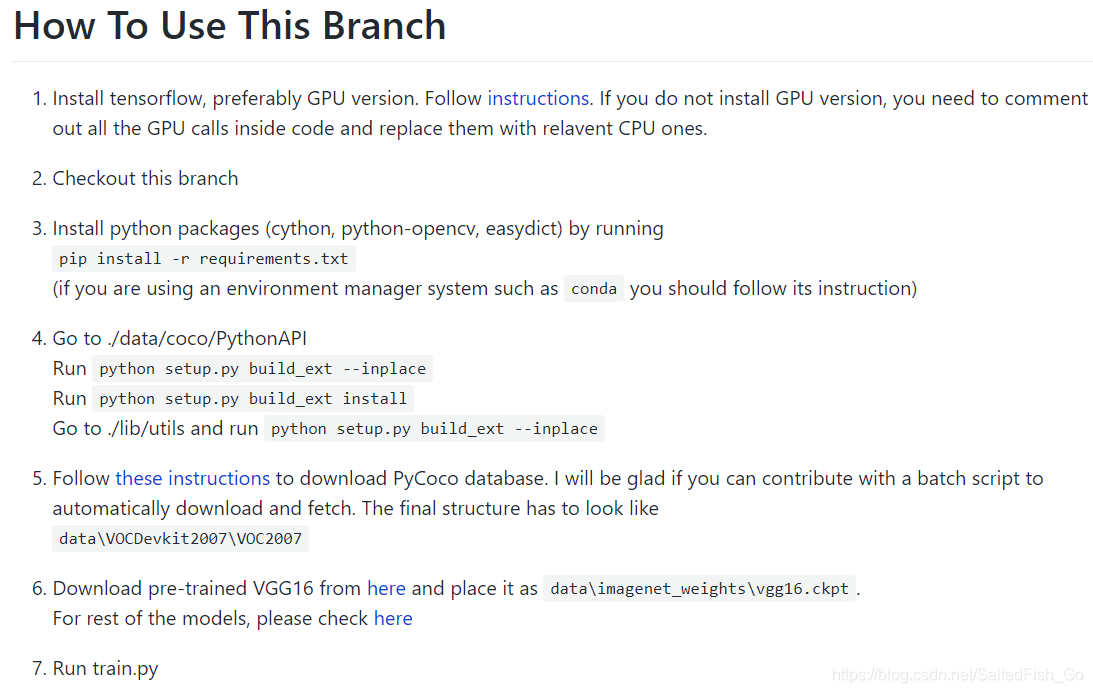Click 'Download pre-trained VGG16 from' text

206,588
